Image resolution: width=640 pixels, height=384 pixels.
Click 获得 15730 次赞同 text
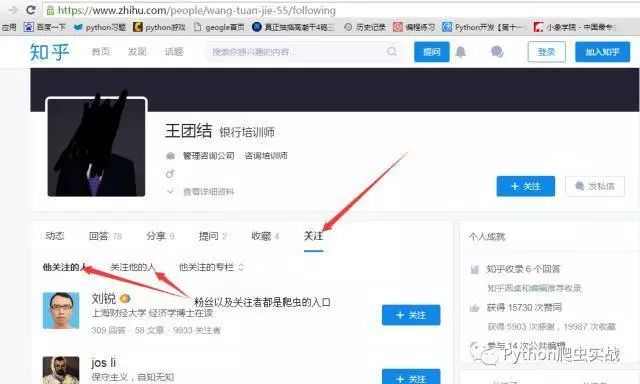524,308
